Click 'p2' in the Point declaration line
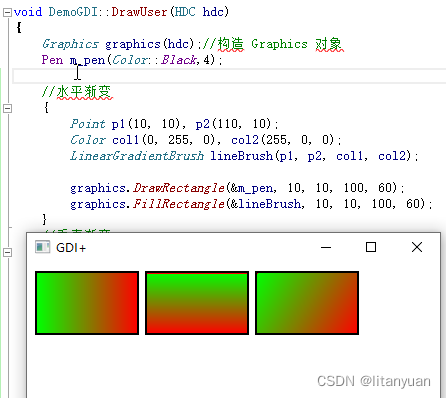This screenshot has width=446, height=398. pyautogui.click(x=203, y=125)
